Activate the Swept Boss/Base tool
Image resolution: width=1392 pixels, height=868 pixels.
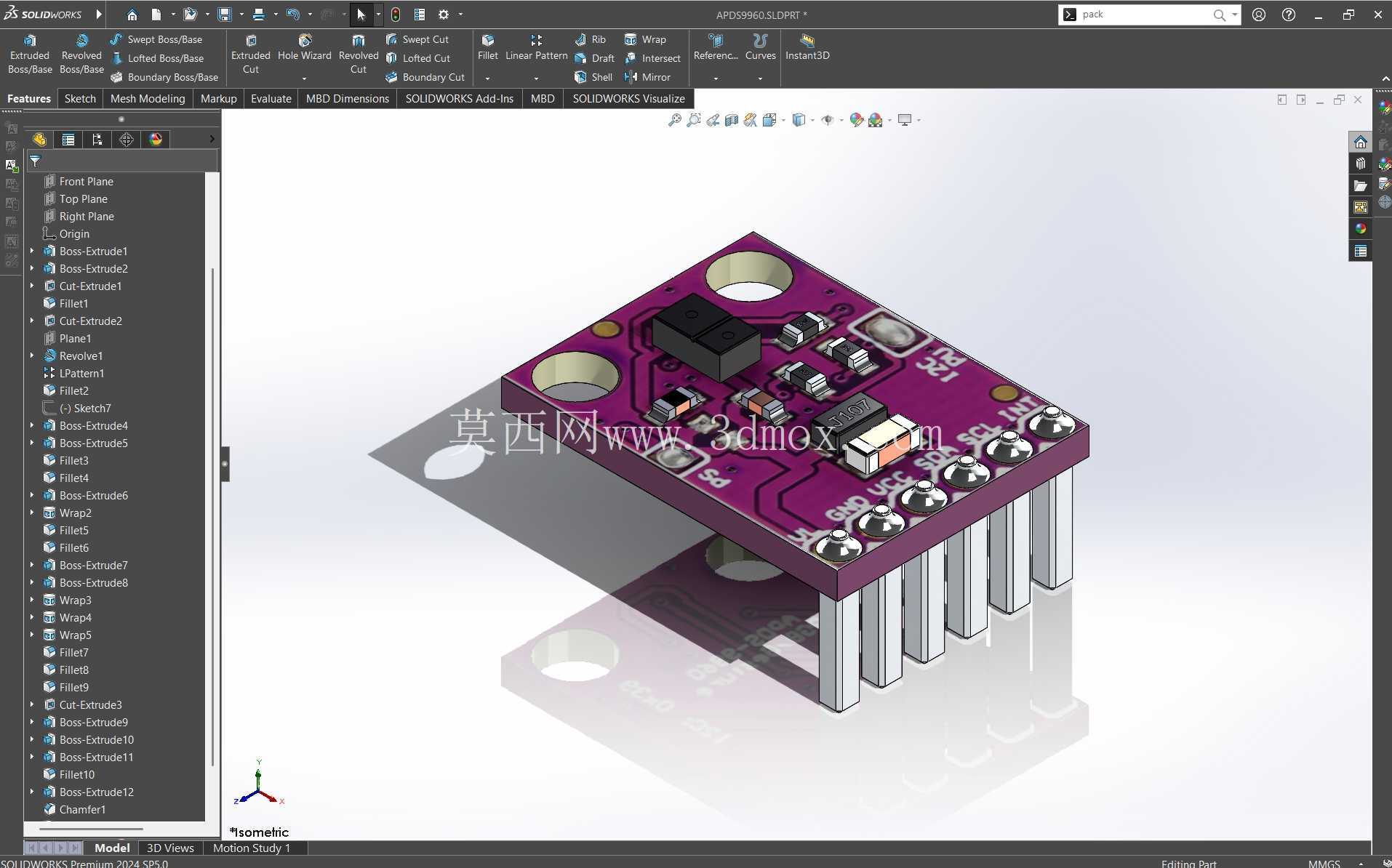point(156,39)
